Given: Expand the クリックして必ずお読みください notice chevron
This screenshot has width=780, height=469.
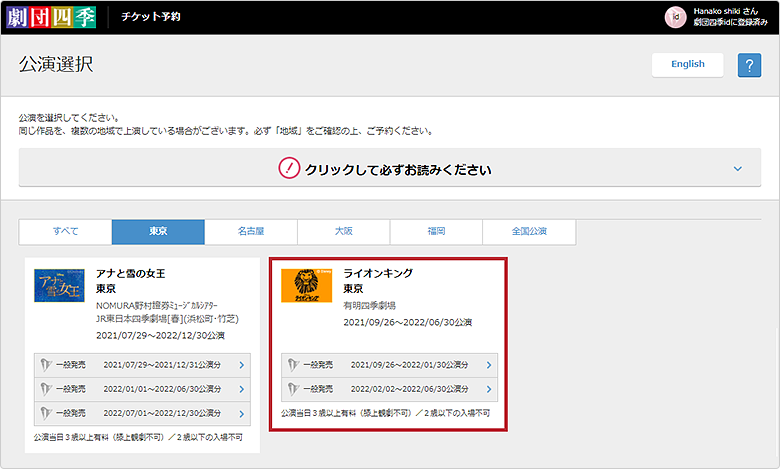Looking at the screenshot, I should coord(738,169).
